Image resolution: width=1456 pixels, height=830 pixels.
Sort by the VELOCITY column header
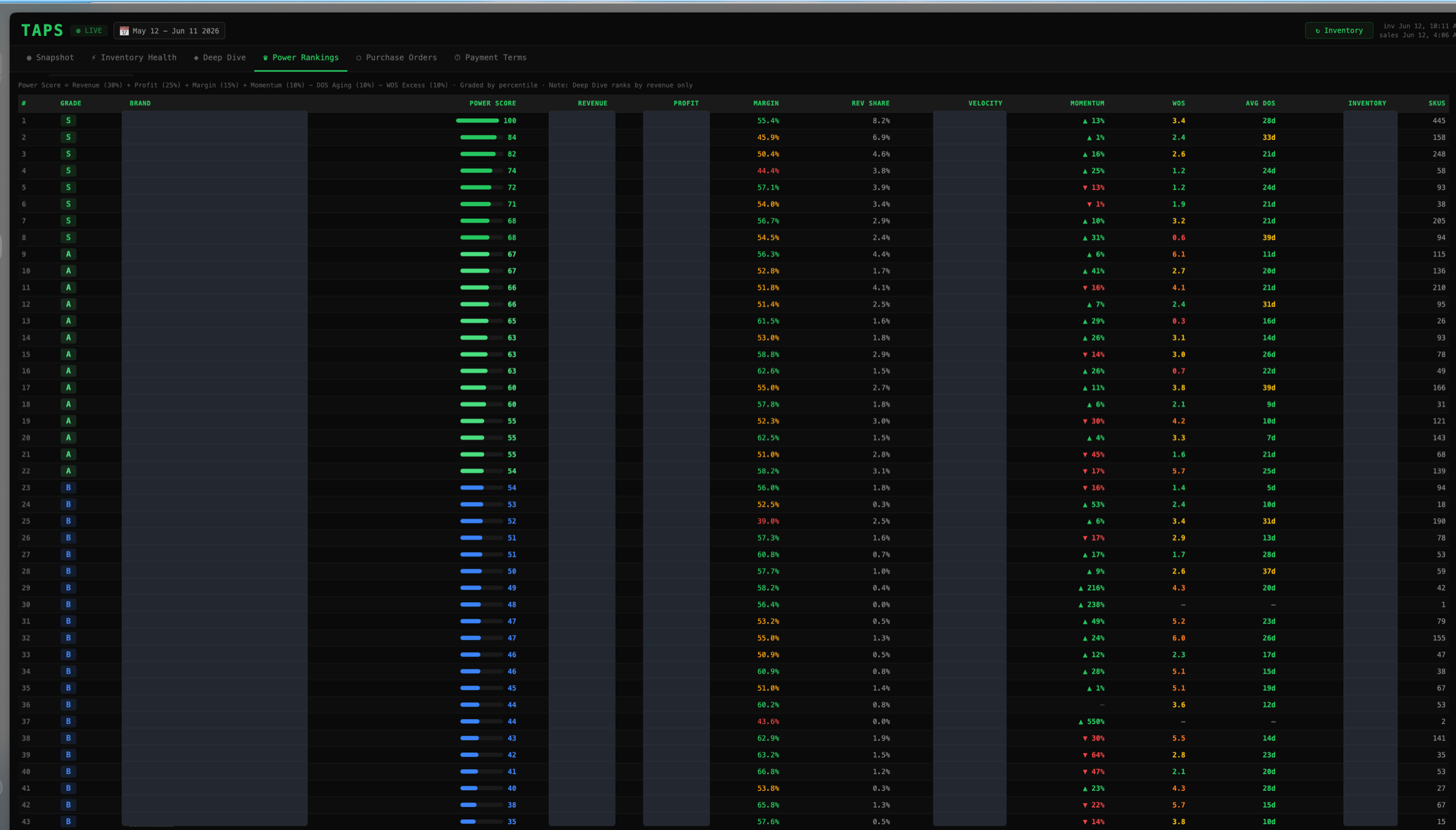point(985,103)
